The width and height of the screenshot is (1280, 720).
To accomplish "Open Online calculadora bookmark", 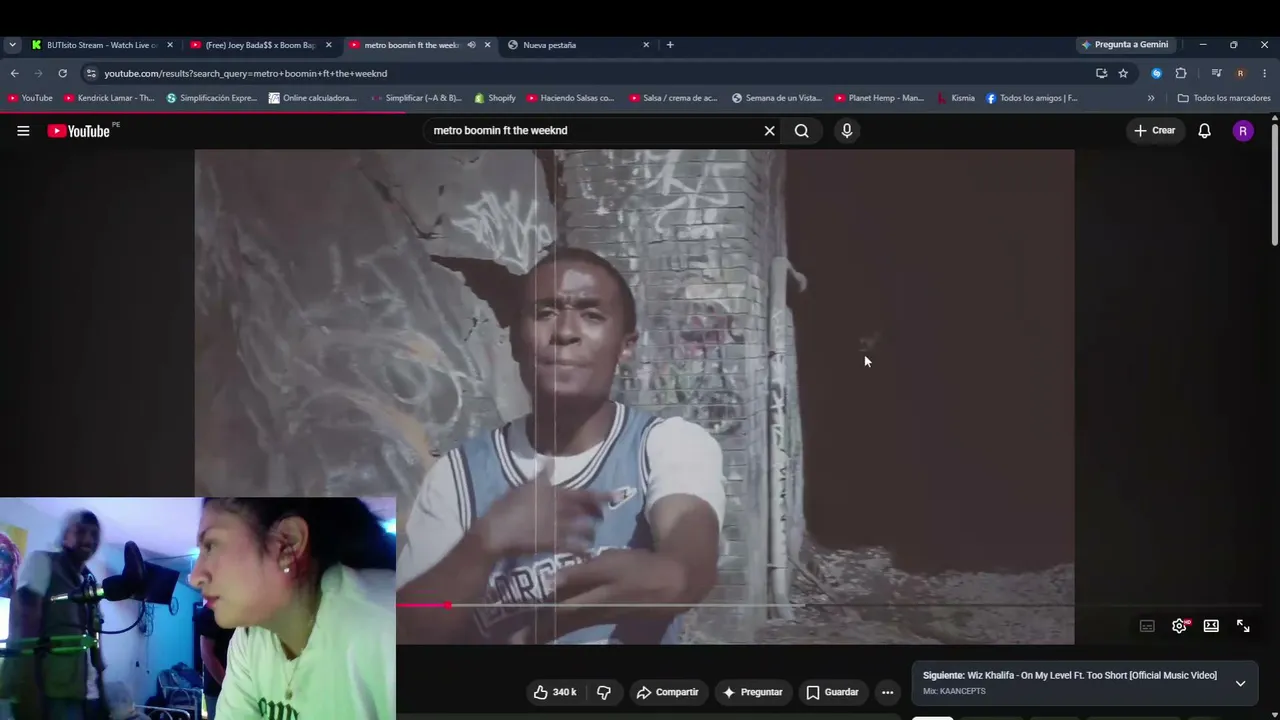I will click(313, 98).
